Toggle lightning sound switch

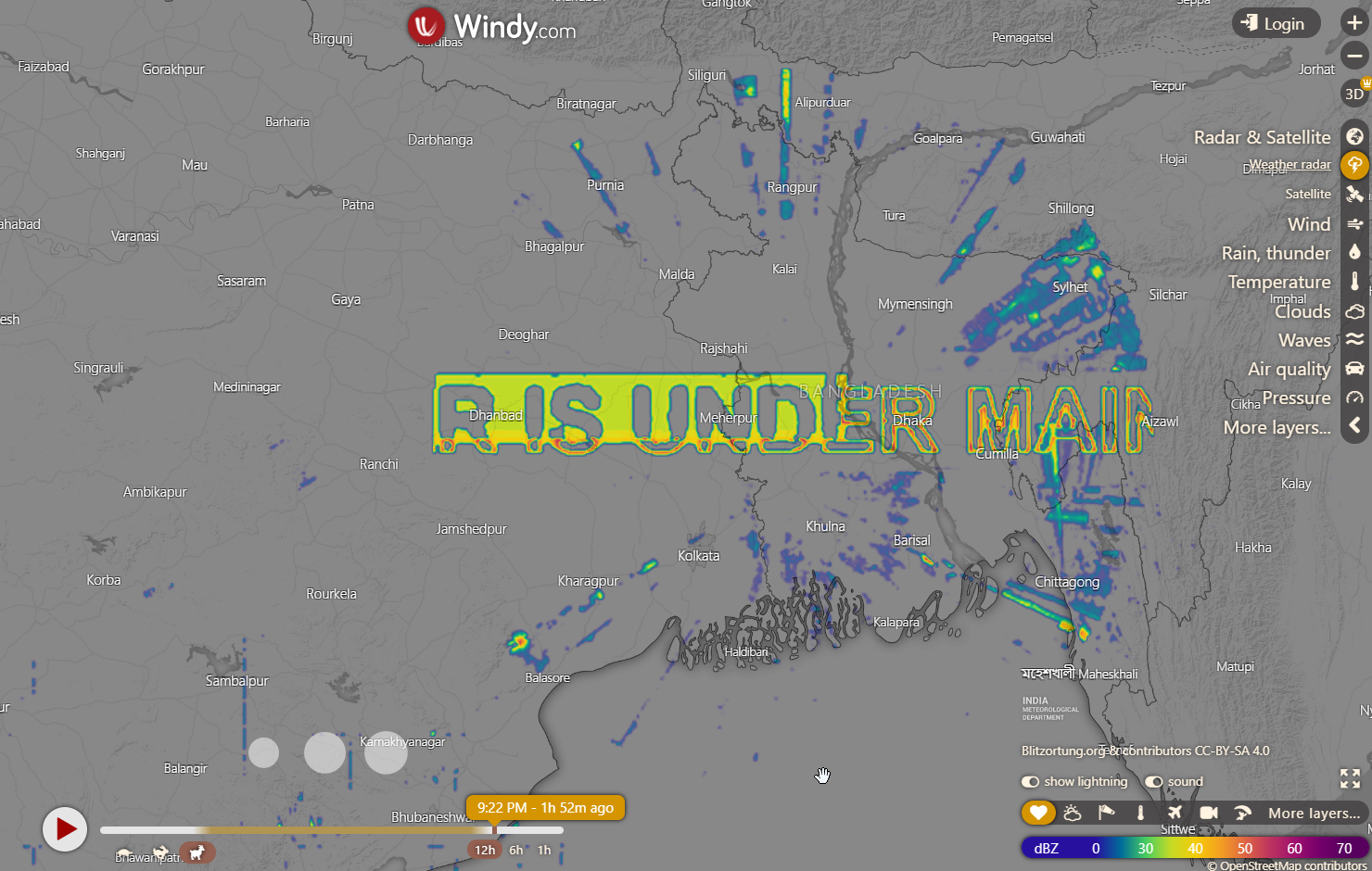coord(1153,781)
